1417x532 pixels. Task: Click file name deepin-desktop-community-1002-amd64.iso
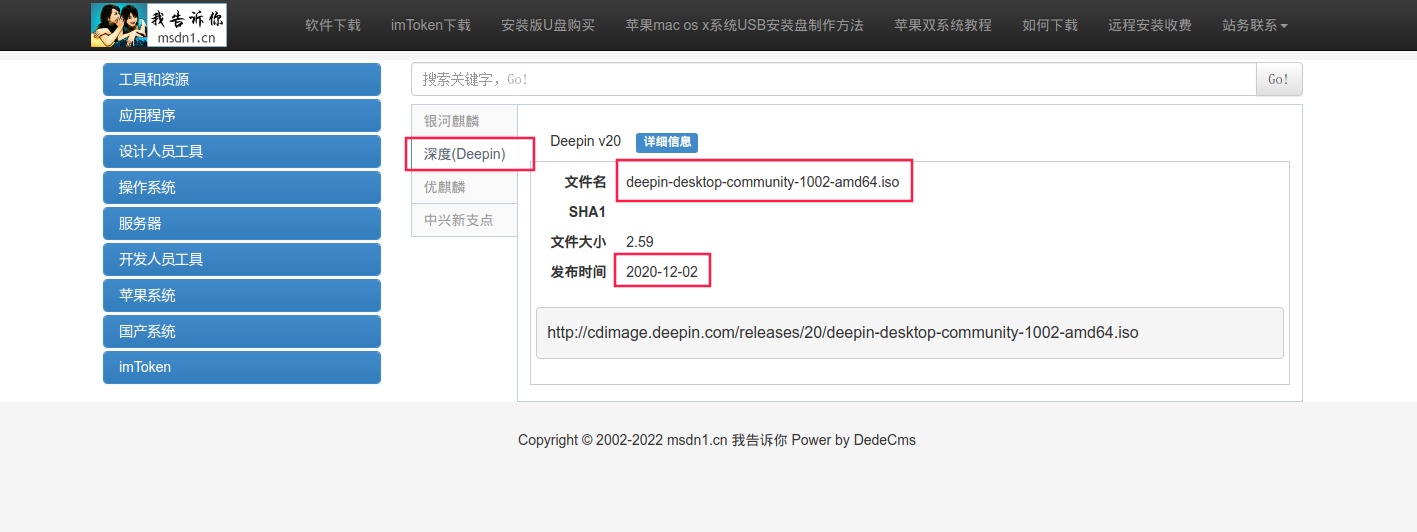763,182
